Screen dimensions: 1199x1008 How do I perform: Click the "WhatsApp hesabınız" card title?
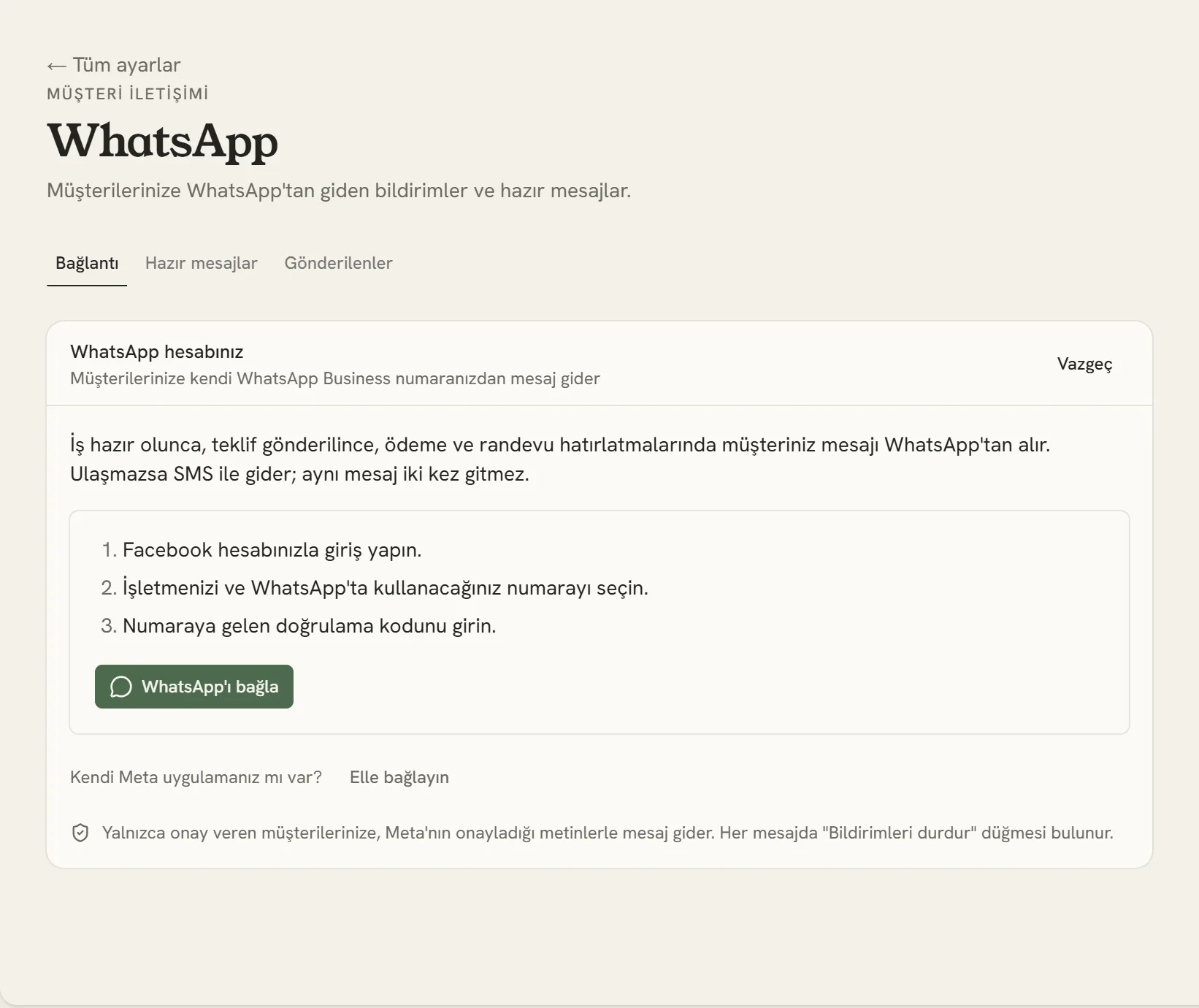(x=157, y=351)
